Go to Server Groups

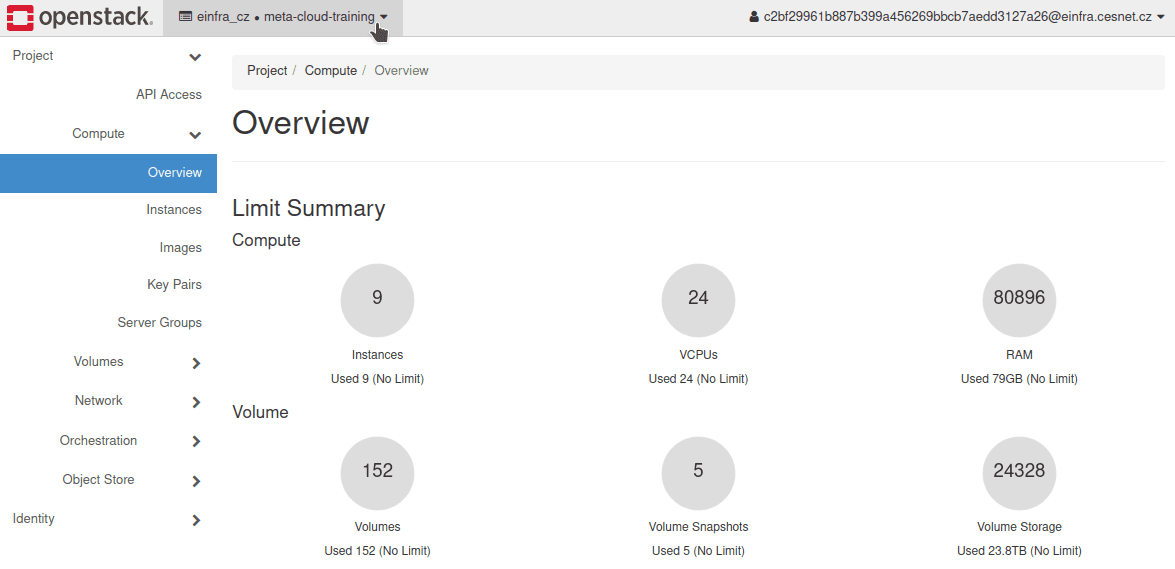[x=159, y=323]
